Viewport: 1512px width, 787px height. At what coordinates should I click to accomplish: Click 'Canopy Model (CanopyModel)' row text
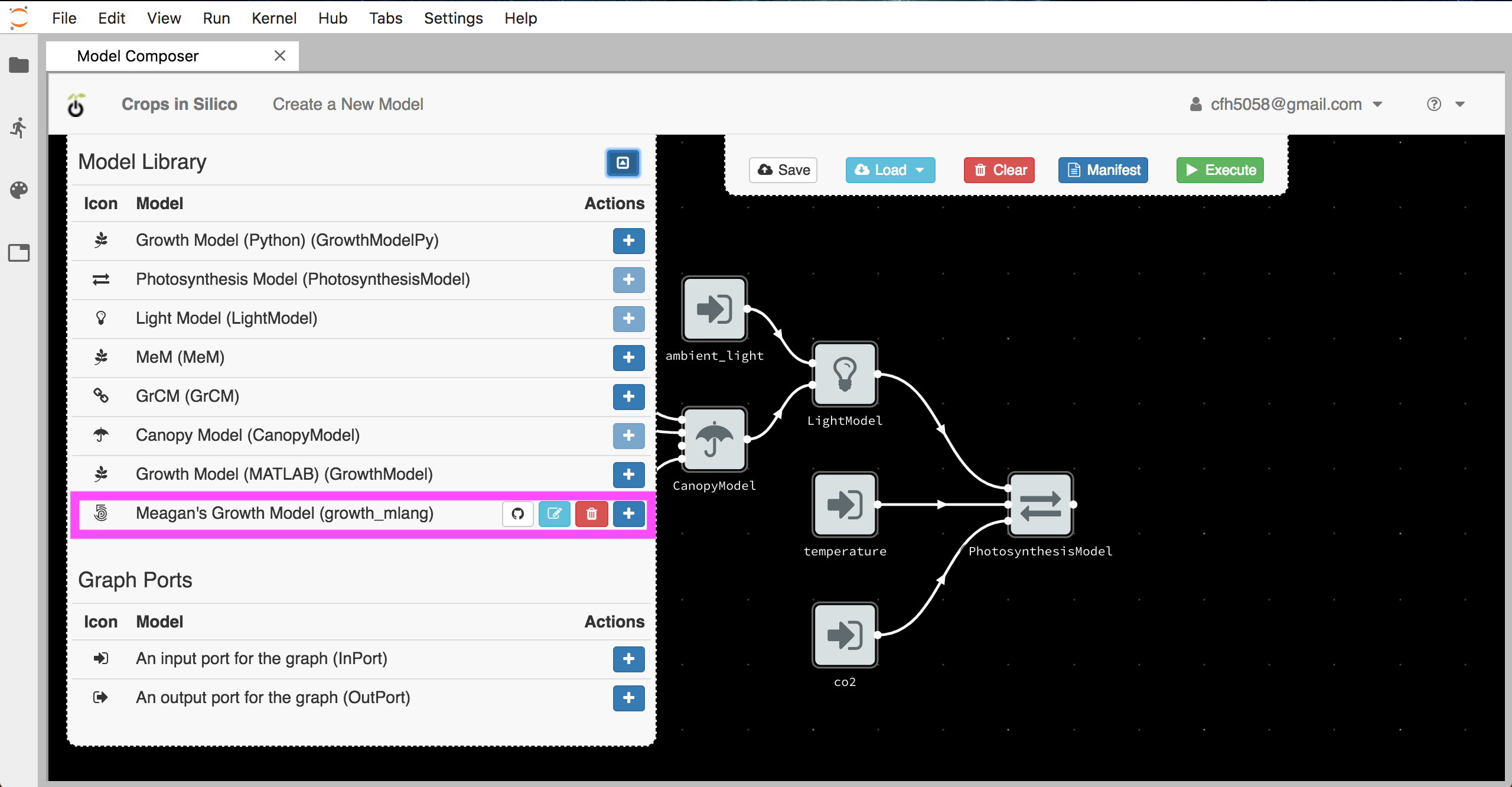point(248,435)
